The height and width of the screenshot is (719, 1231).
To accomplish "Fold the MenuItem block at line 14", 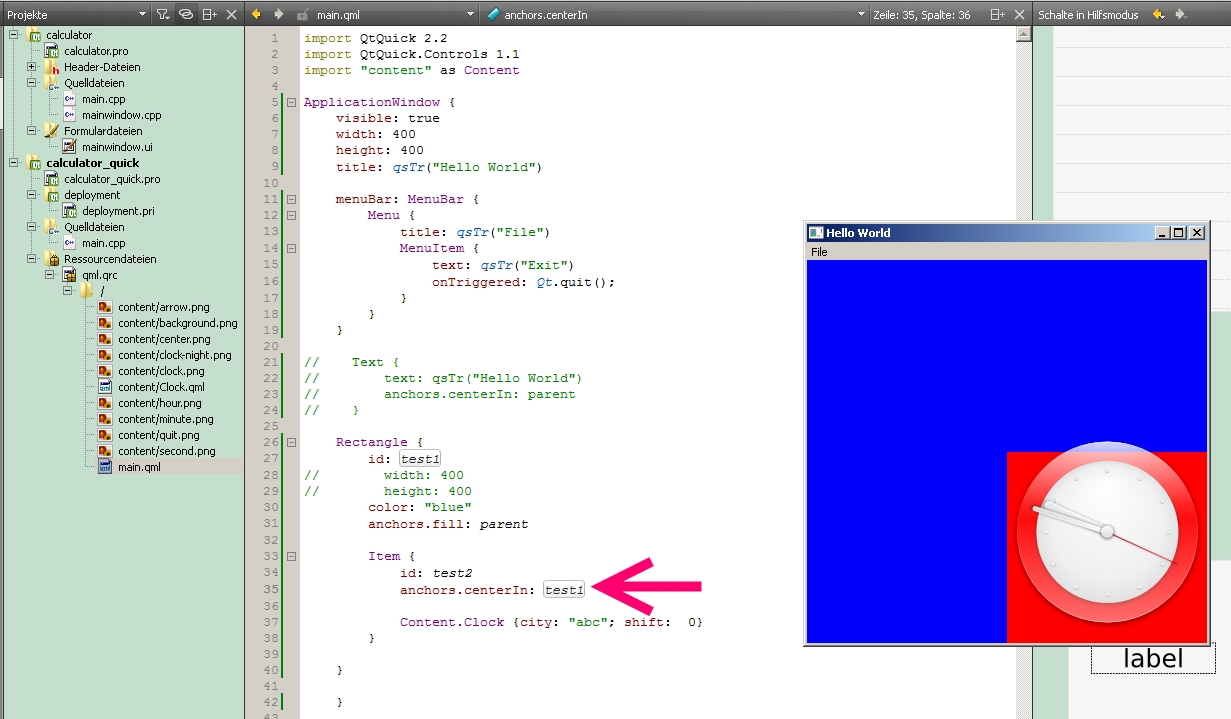I will [292, 248].
